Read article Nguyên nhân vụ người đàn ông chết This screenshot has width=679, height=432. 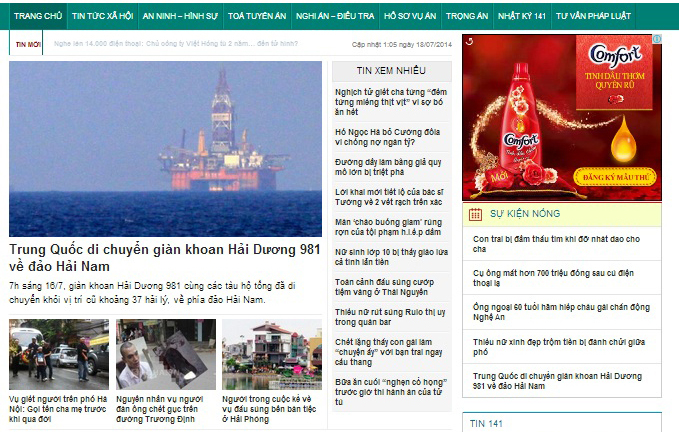click(x=159, y=409)
